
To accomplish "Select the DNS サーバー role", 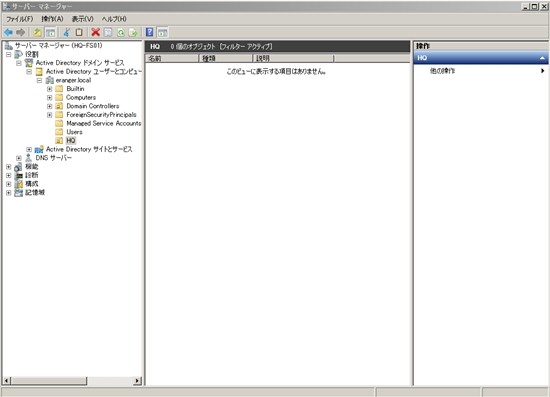I will coord(54,158).
